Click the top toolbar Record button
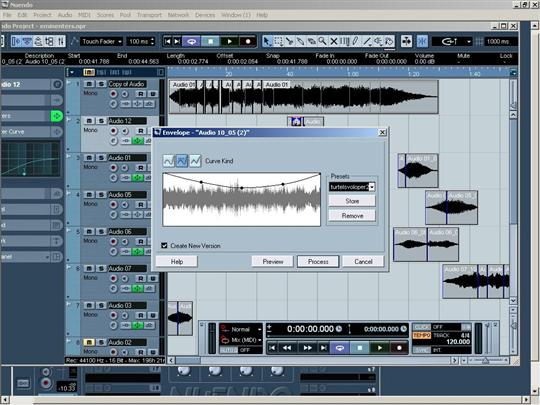Screen dimensions: 540x405 coord(248,41)
